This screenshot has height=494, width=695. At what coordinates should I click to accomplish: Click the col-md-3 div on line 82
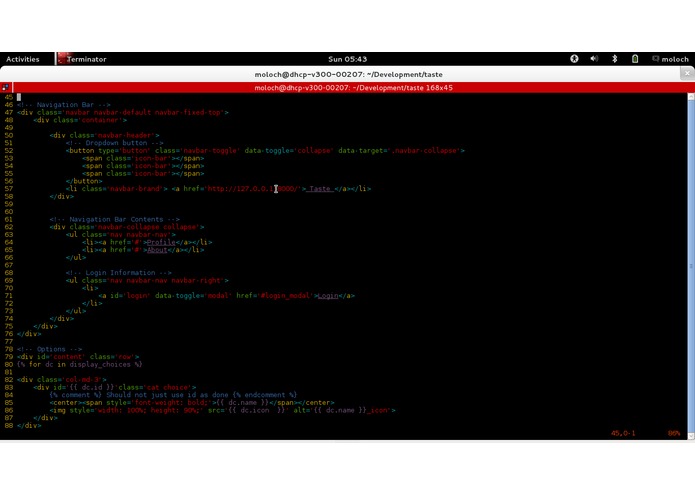[62, 380]
